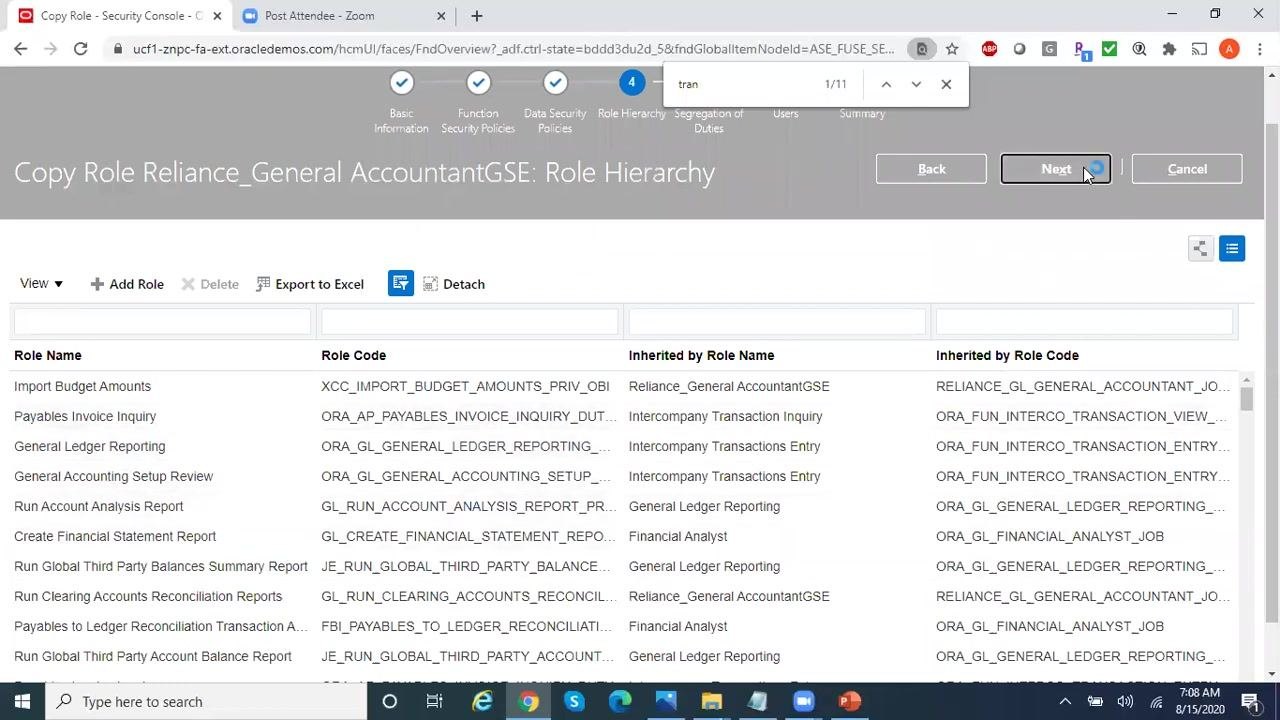Reload the current page
Image resolution: width=1280 pixels, height=720 pixels.
[81, 49]
